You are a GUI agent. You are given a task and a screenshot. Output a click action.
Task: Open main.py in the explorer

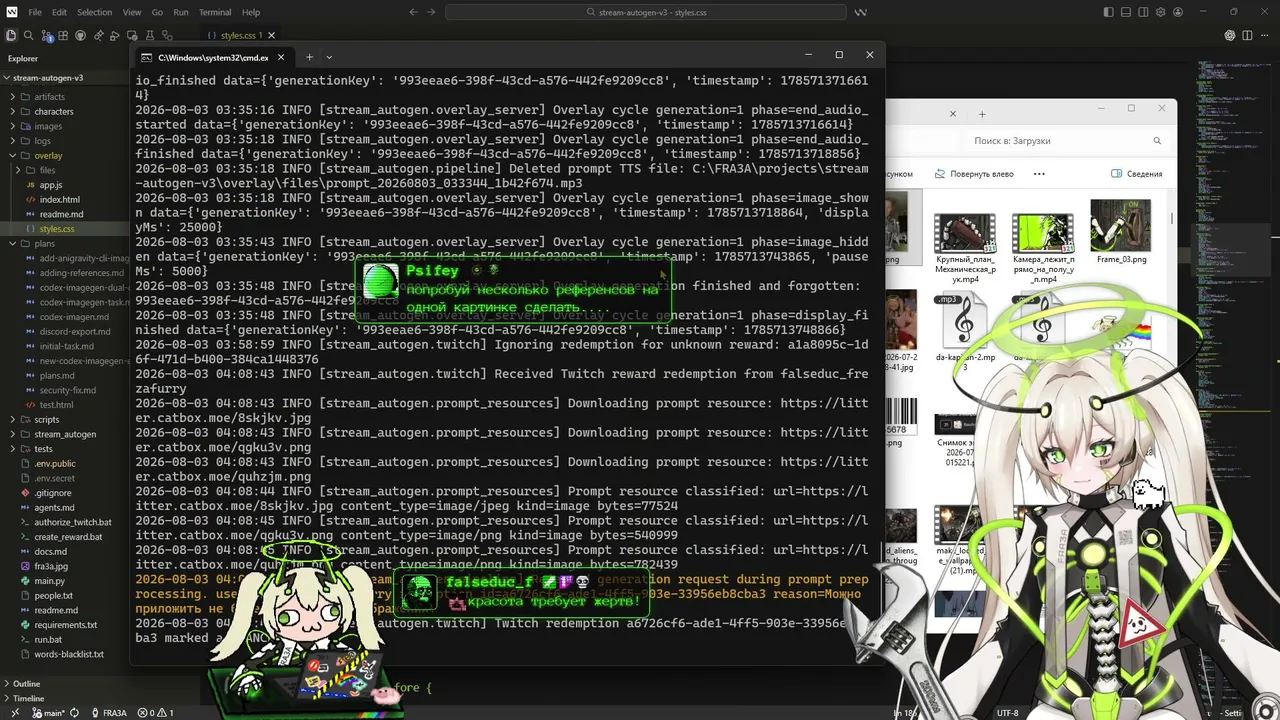coord(65,581)
